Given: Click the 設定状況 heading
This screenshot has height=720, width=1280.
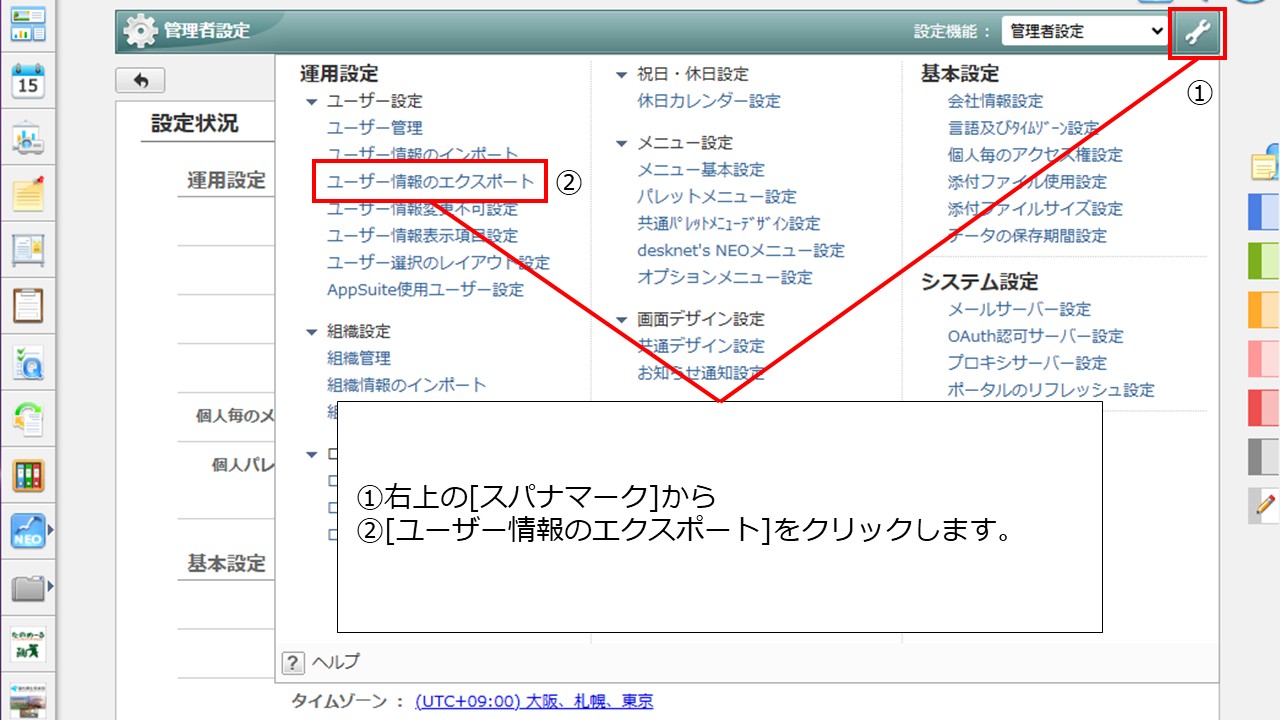Looking at the screenshot, I should pyautogui.click(x=195, y=123).
